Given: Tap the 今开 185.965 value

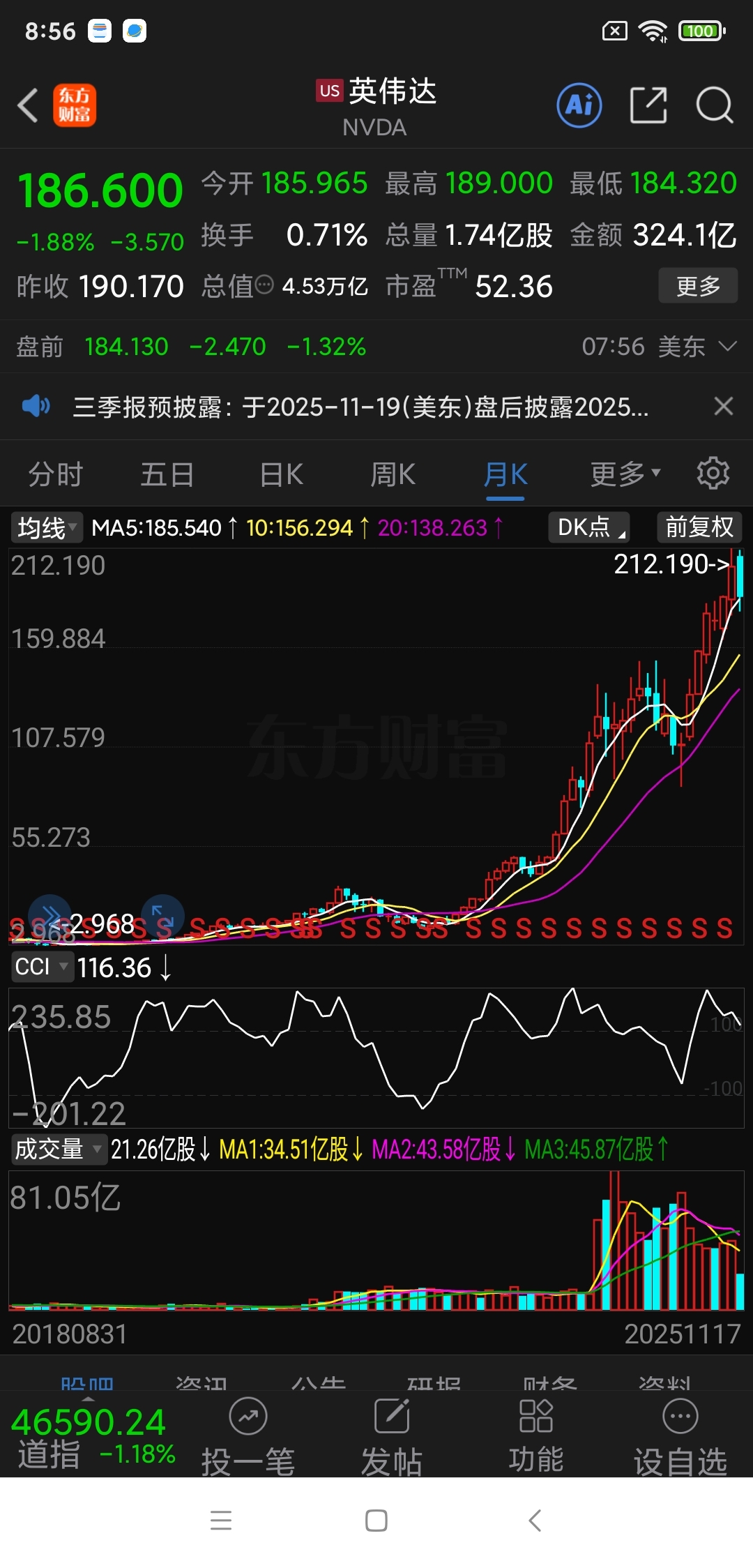Looking at the screenshot, I should pyautogui.click(x=314, y=183).
